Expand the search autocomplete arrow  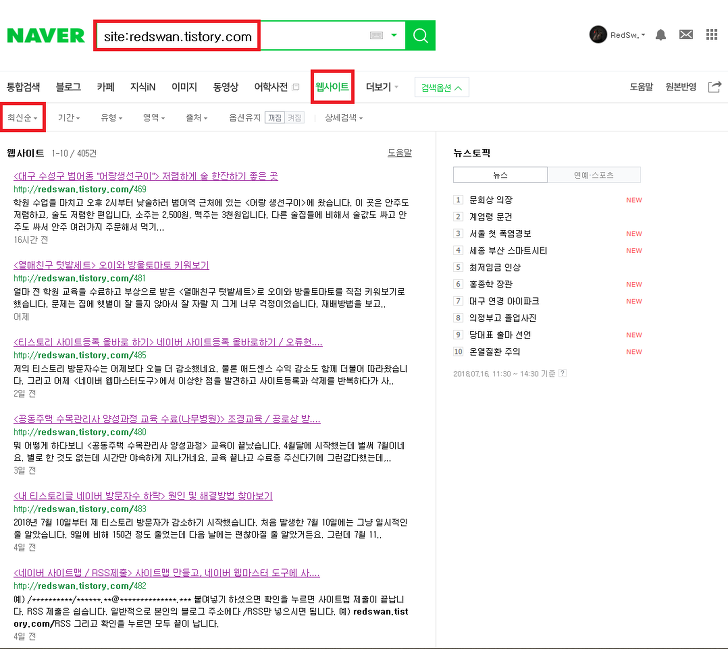point(394,35)
